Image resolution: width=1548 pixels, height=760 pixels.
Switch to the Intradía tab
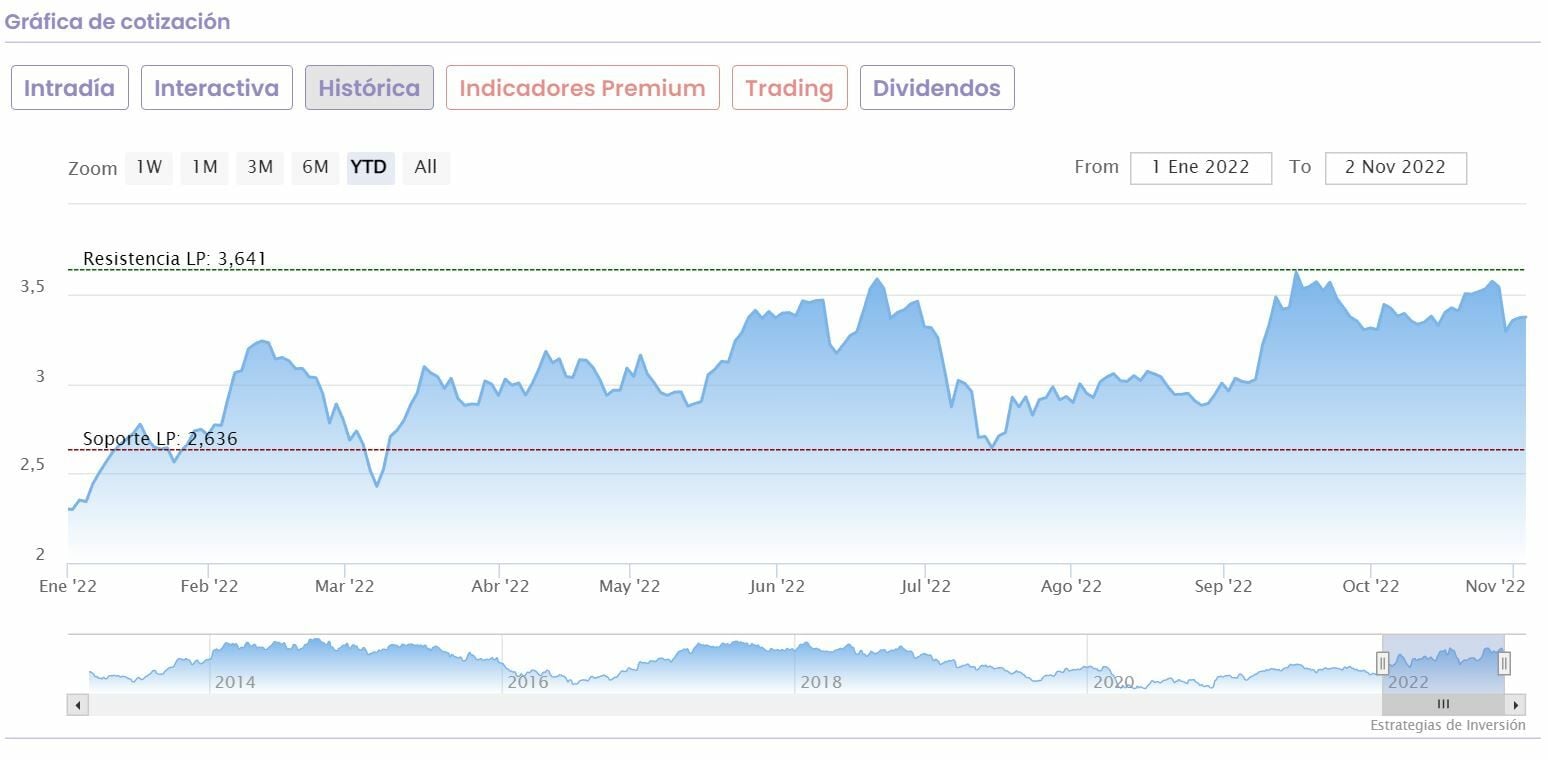(x=70, y=88)
